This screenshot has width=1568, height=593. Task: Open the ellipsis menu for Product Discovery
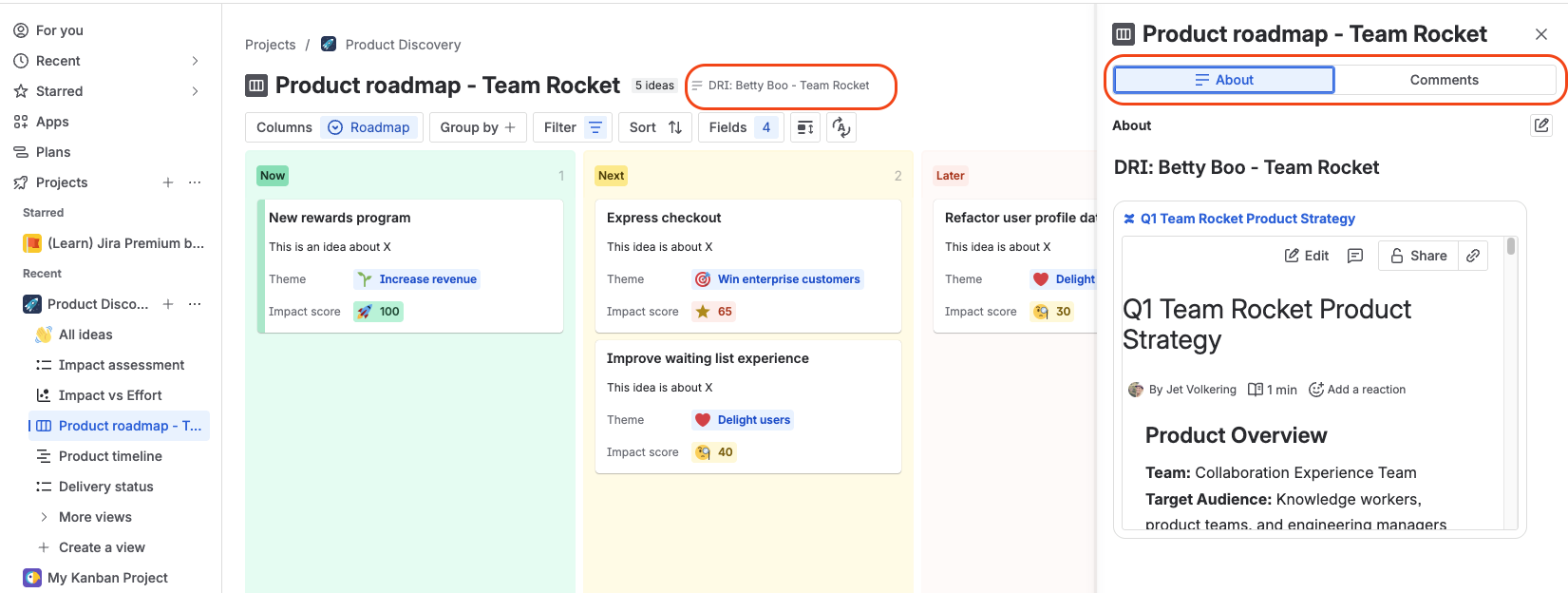[x=195, y=304]
